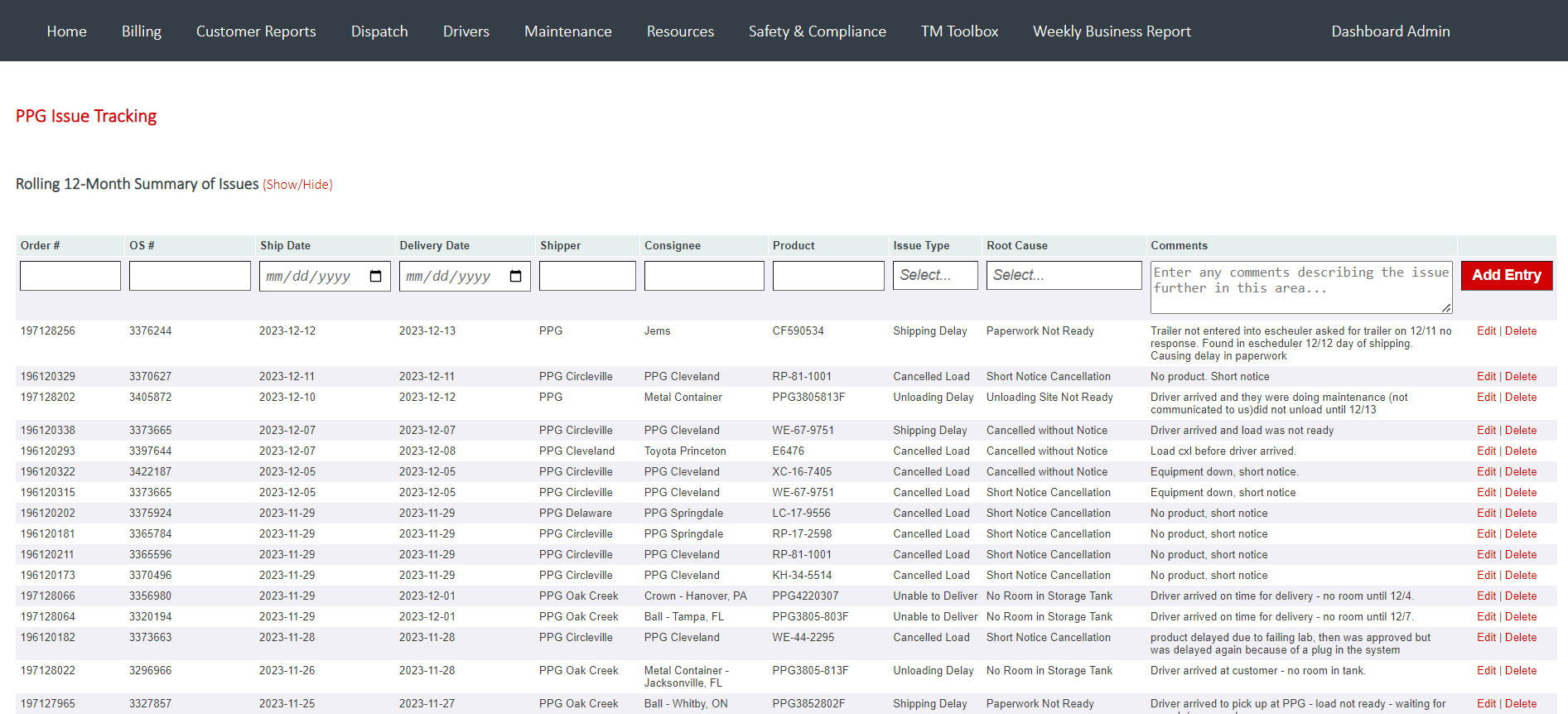Image resolution: width=1568 pixels, height=714 pixels.
Task: Delete order 196120315 entry
Action: click(1521, 492)
